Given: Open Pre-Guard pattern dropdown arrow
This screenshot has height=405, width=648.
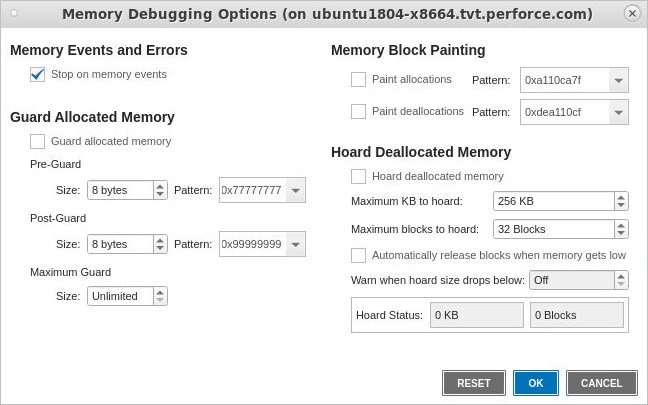Looking at the screenshot, I should click(296, 190).
